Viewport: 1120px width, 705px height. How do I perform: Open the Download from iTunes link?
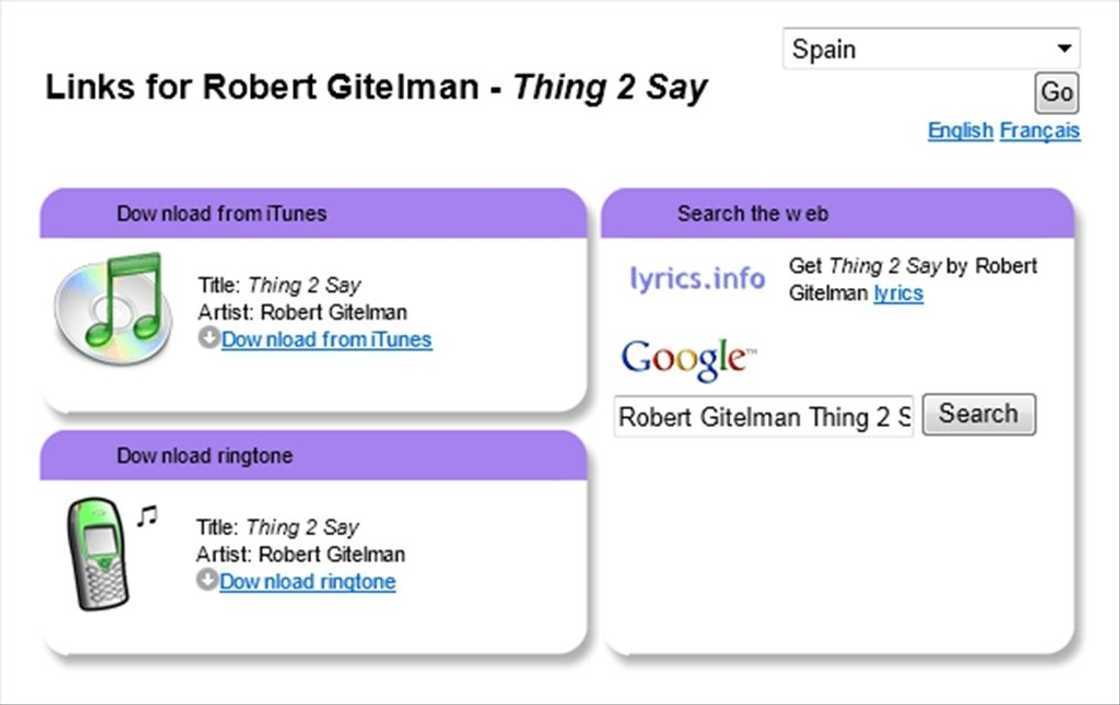click(x=327, y=339)
